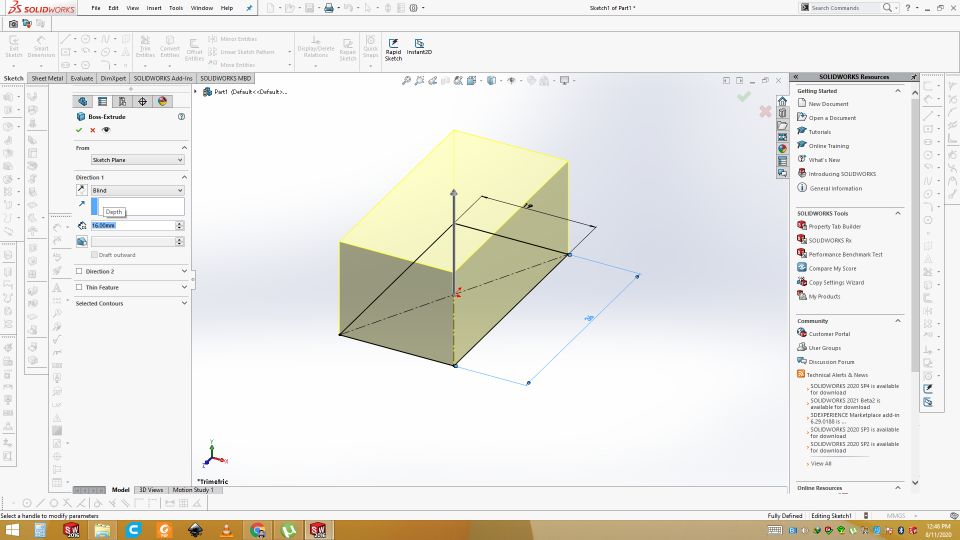Screen dimensions: 960x540
Task: Collapse the Direction 1 section
Action: click(x=184, y=177)
